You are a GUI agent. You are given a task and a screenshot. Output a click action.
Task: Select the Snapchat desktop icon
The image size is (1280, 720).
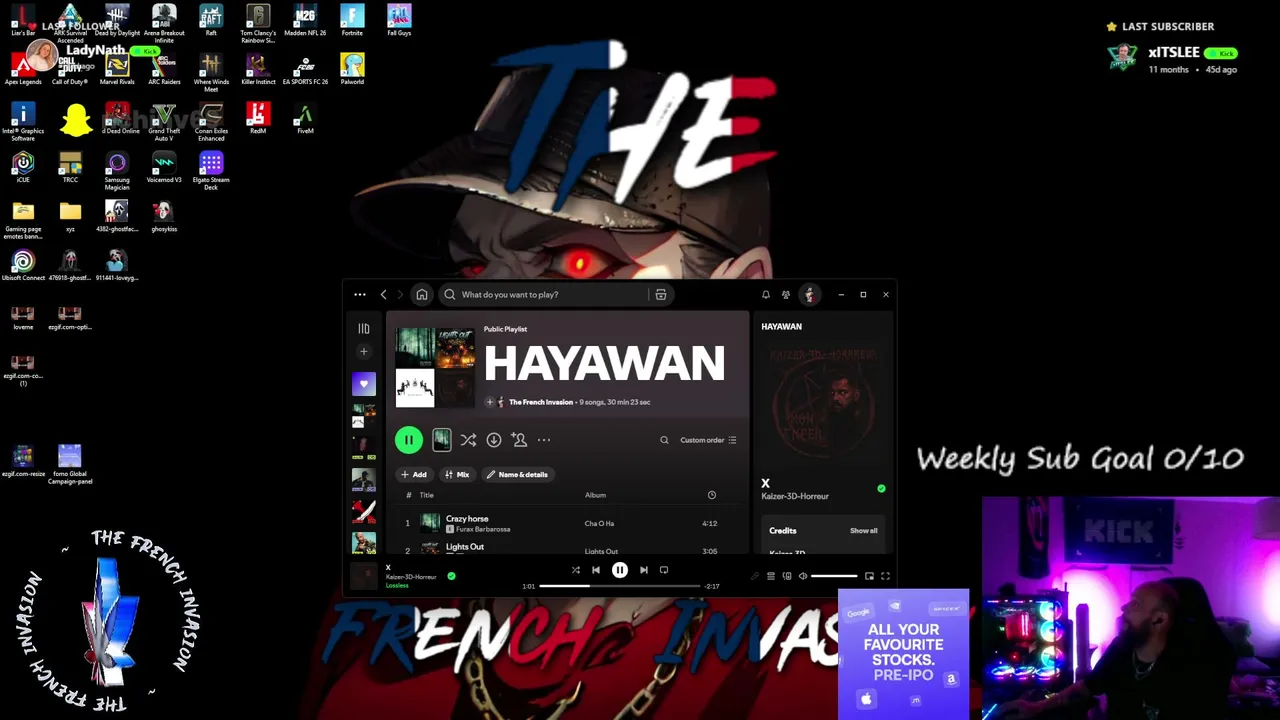[76, 120]
